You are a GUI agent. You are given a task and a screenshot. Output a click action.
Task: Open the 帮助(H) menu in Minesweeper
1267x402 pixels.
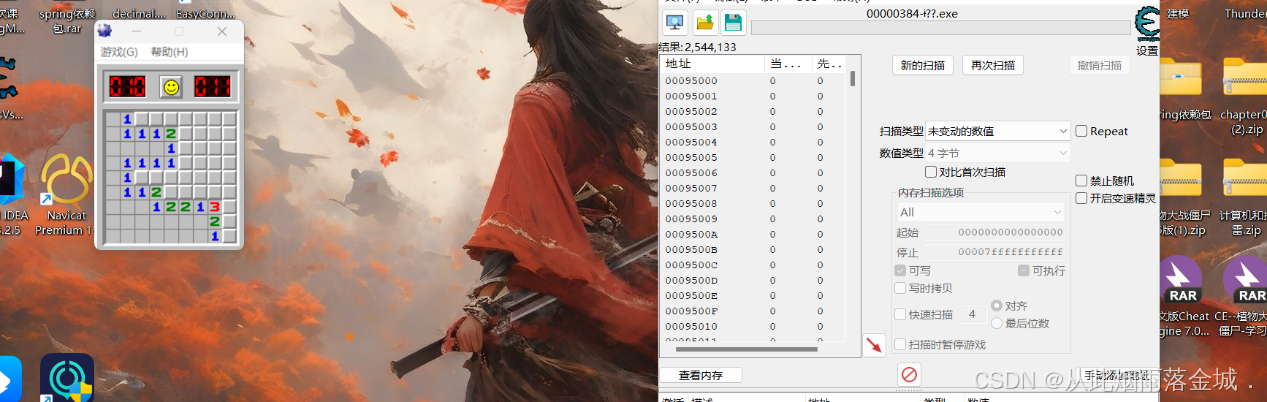point(169,52)
